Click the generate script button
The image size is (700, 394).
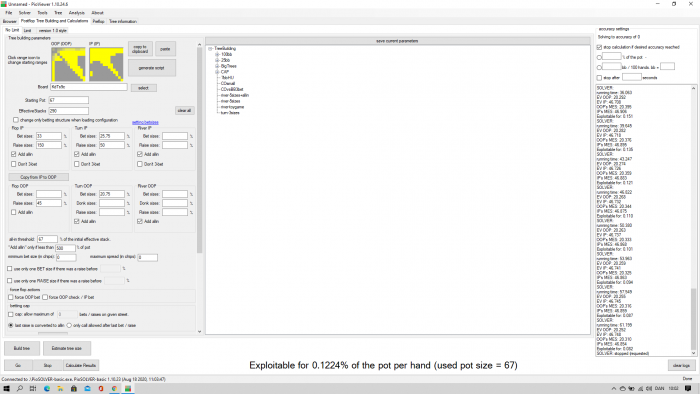pos(152,68)
